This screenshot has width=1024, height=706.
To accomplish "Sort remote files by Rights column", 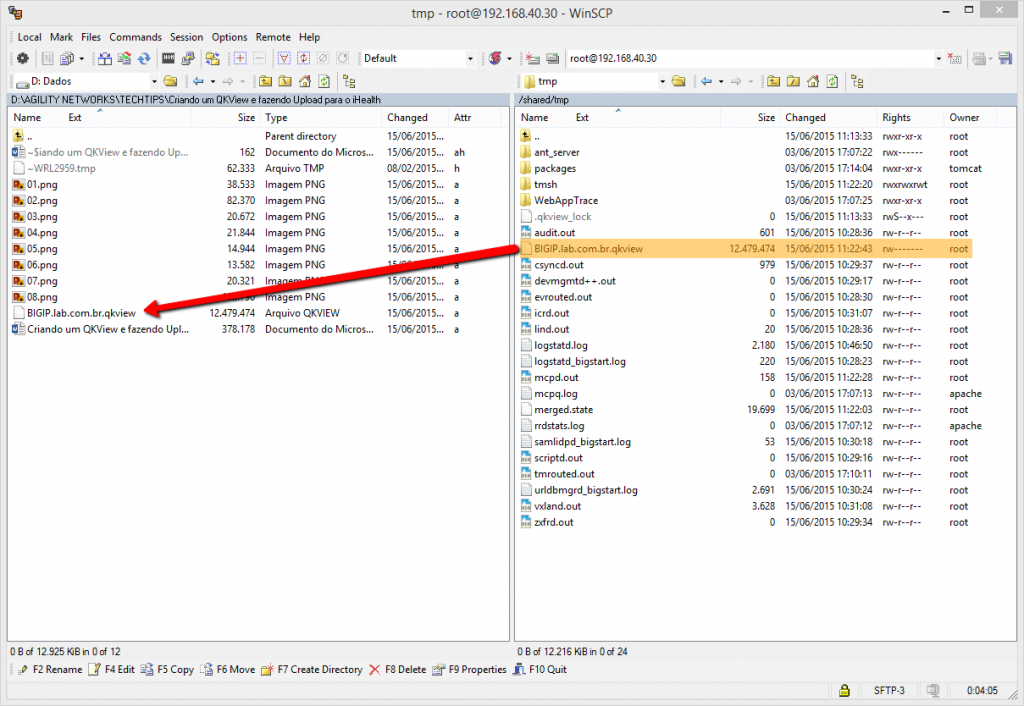I will [x=896, y=118].
